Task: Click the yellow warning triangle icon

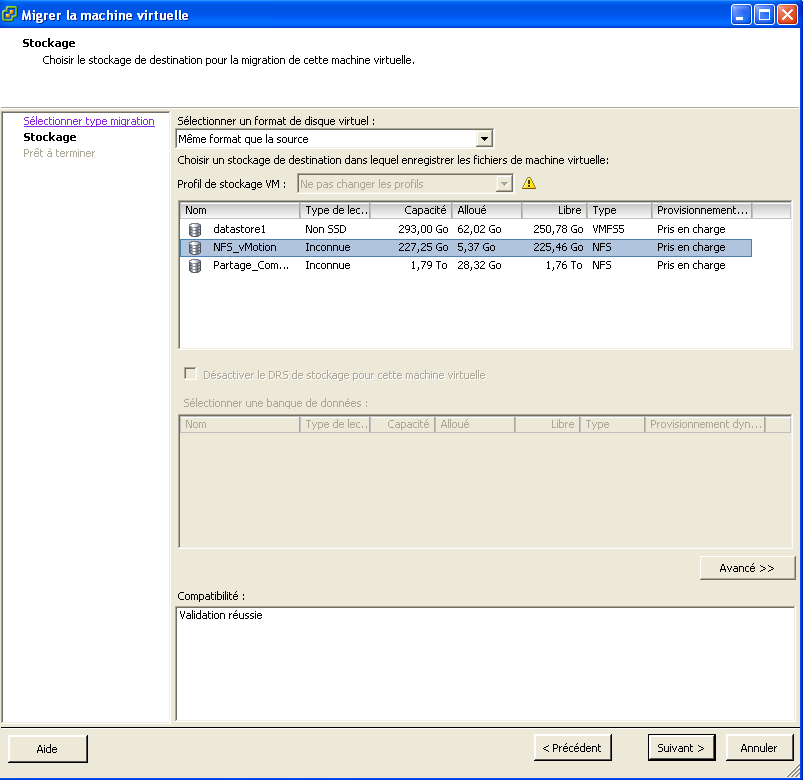Action: coord(529,183)
